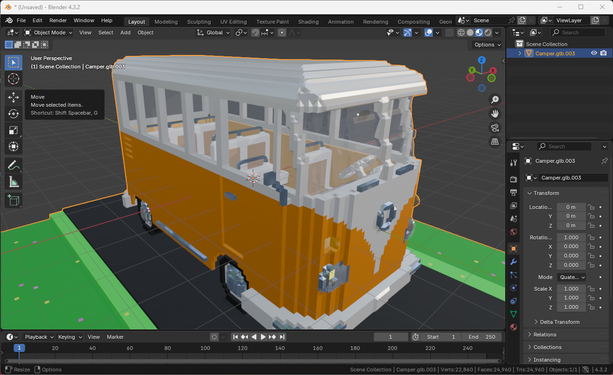The image size is (613, 375).
Task: Open the Material properties tab
Action: 514,327
